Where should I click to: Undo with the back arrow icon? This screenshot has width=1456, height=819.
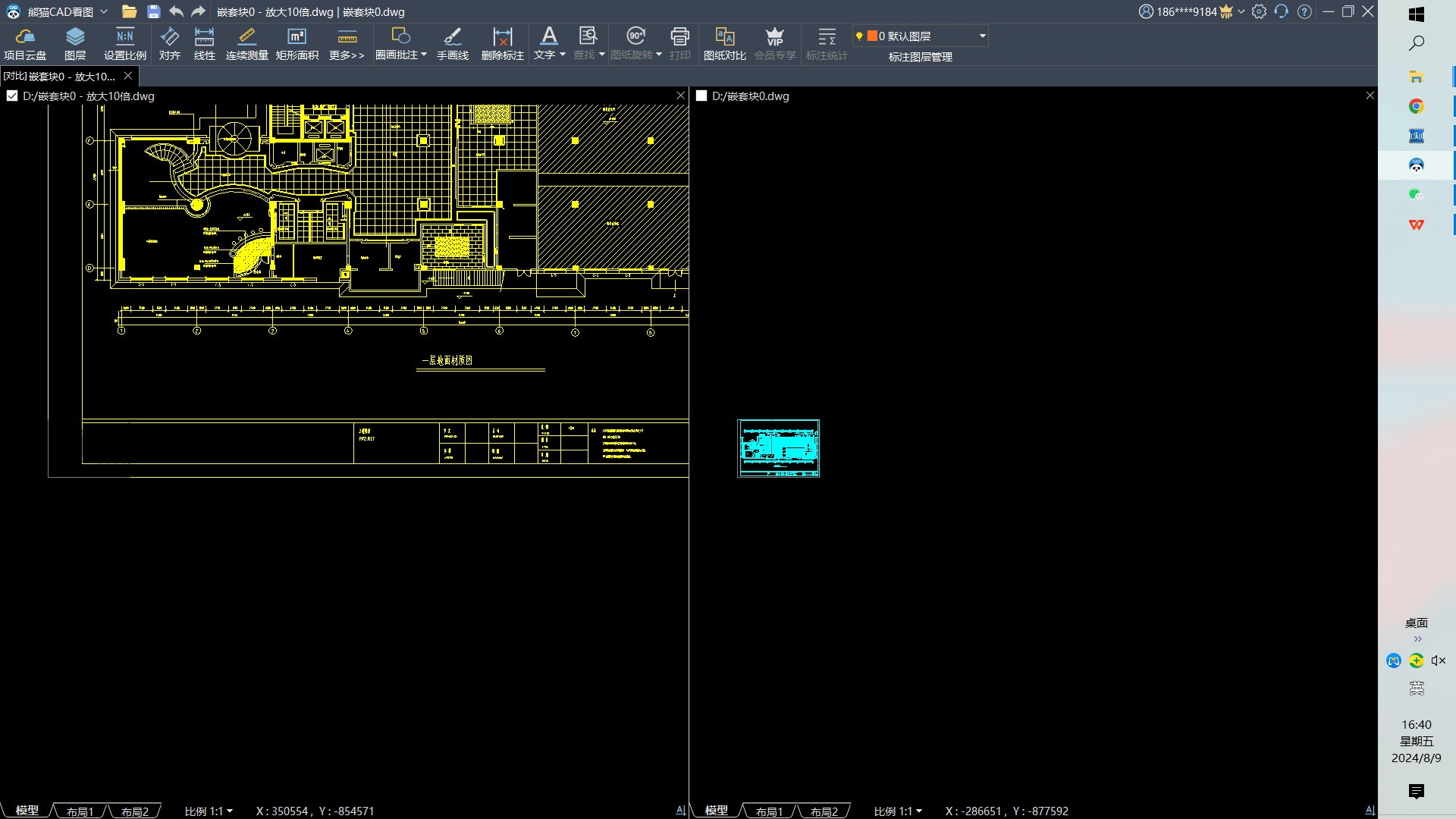[177, 11]
